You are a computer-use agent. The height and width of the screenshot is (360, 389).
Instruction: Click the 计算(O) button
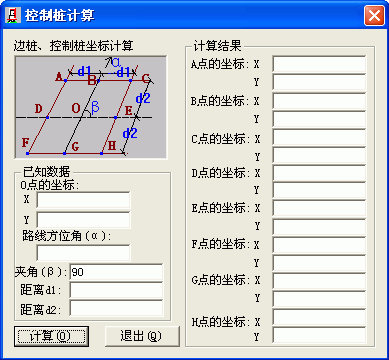[51, 336]
